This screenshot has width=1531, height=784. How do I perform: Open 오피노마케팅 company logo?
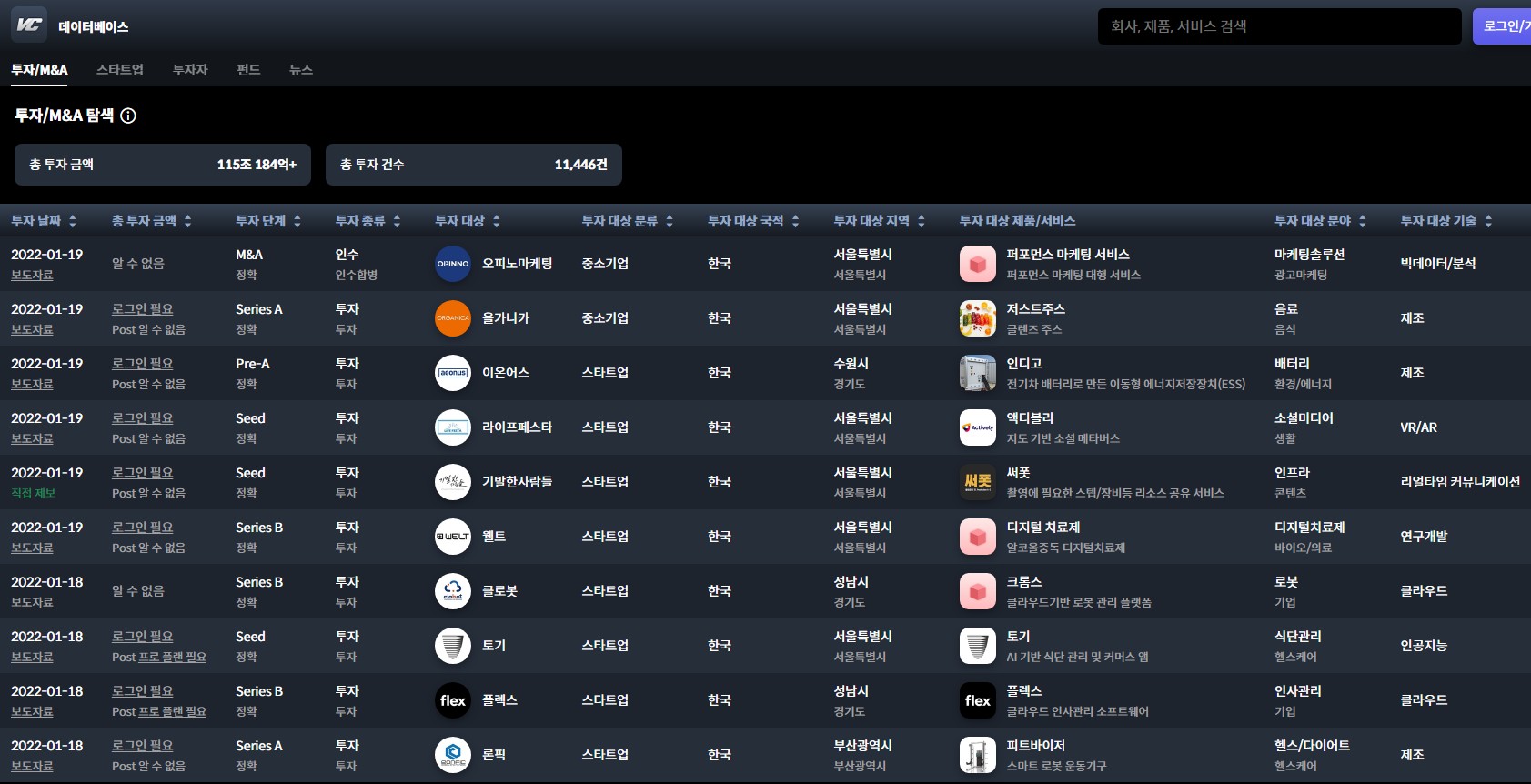(453, 264)
